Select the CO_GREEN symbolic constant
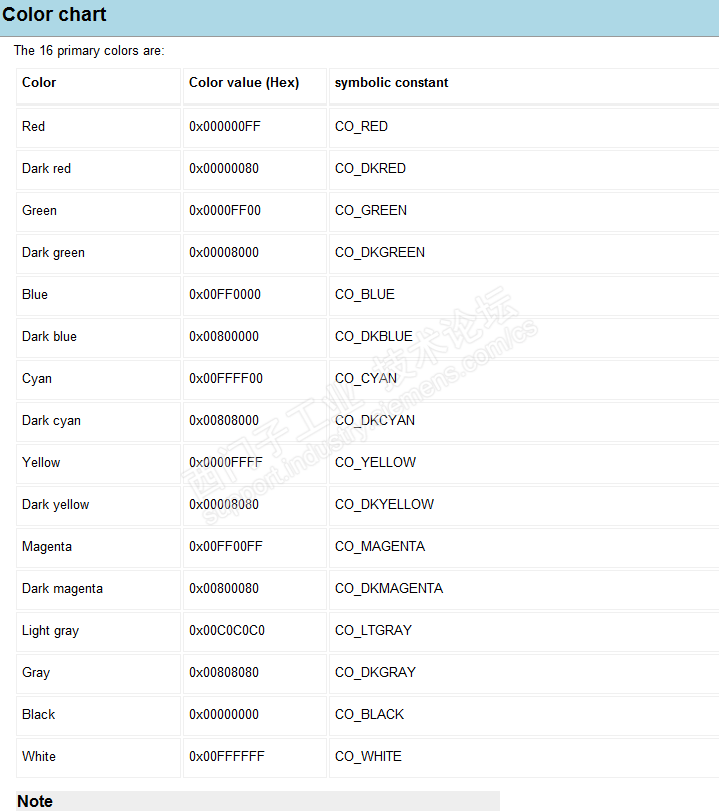 pyautogui.click(x=370, y=211)
